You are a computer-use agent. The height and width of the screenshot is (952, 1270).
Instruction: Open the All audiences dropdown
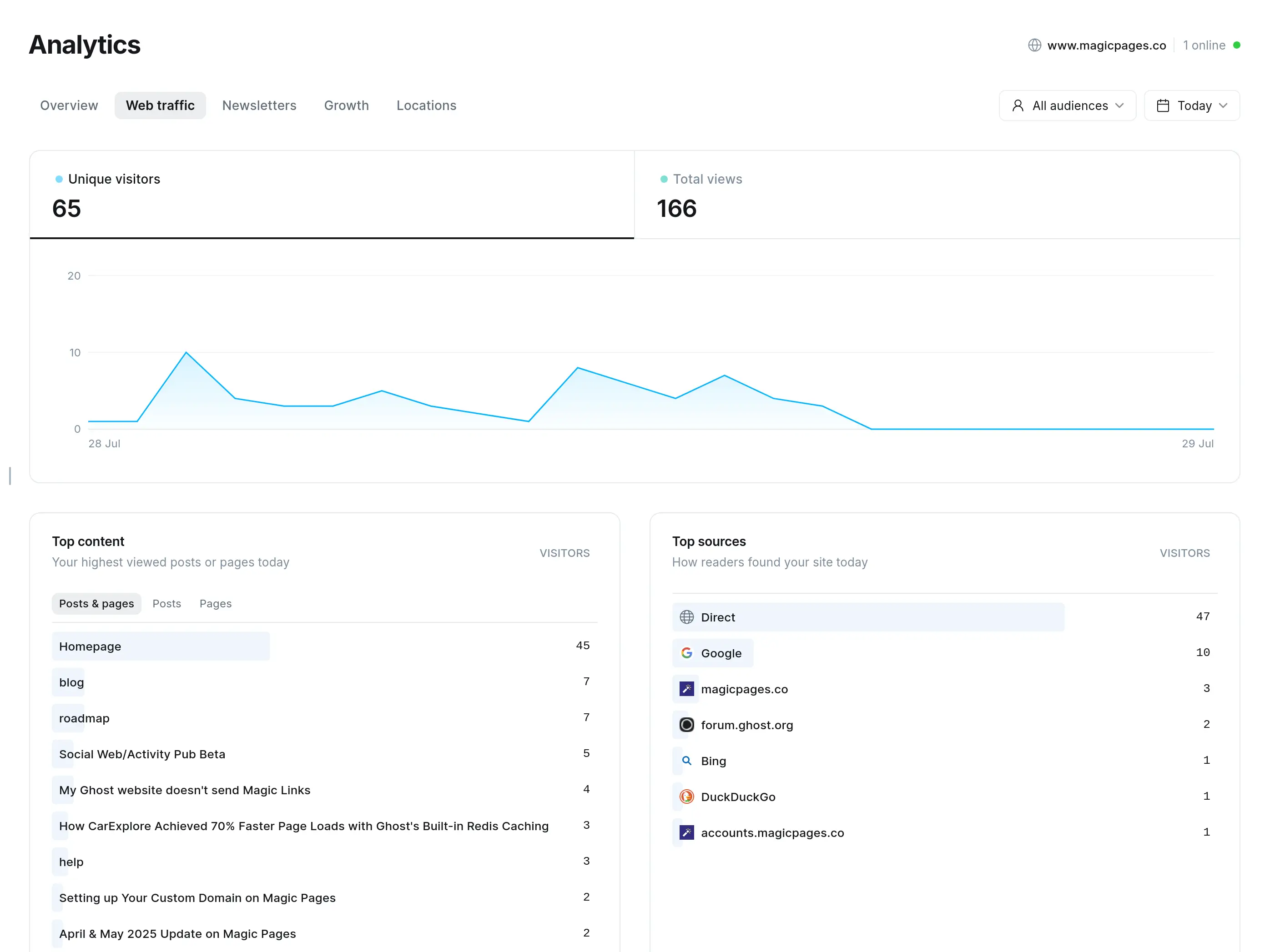pyautogui.click(x=1067, y=105)
